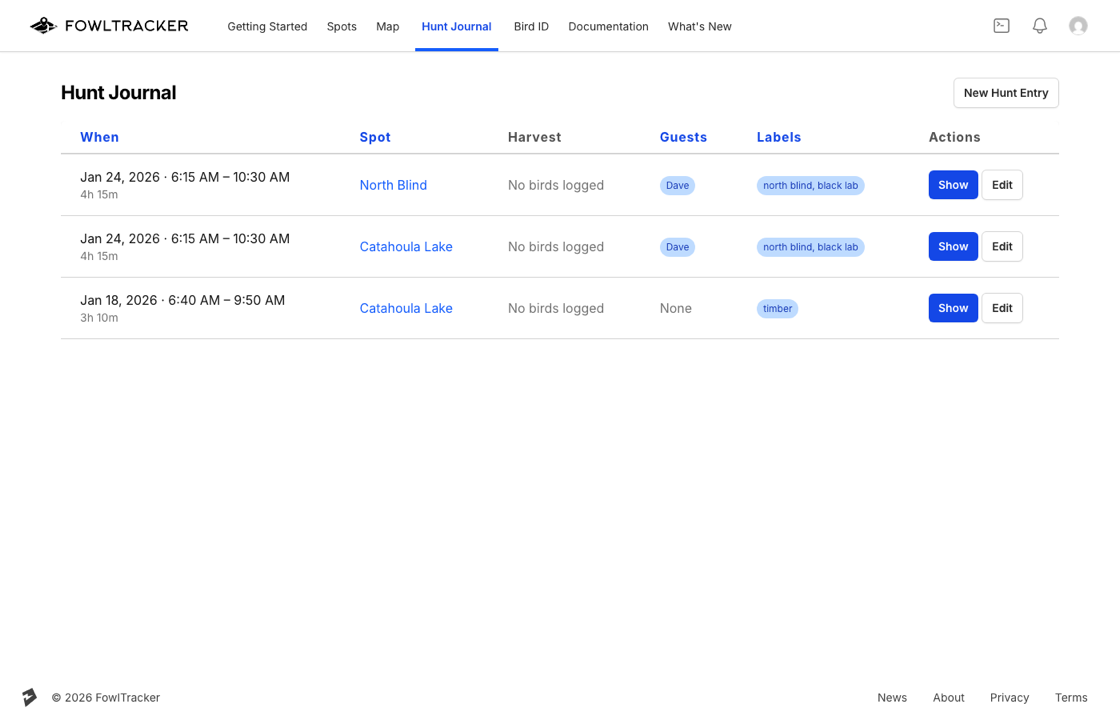Viewport: 1120px width, 720px height.
Task: Show the Jan 18 hunt entry
Action: [x=953, y=308]
